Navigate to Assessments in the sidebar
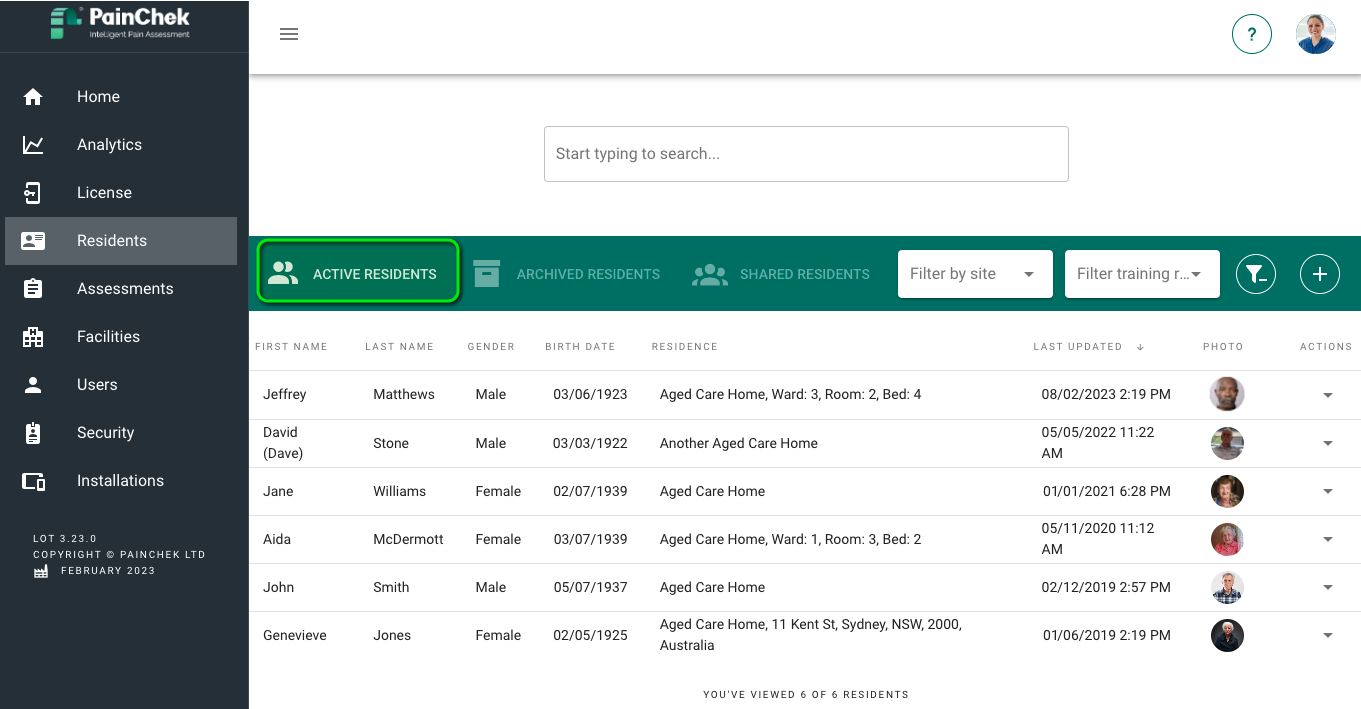Screen dimensions: 1361x709 tap(121, 289)
